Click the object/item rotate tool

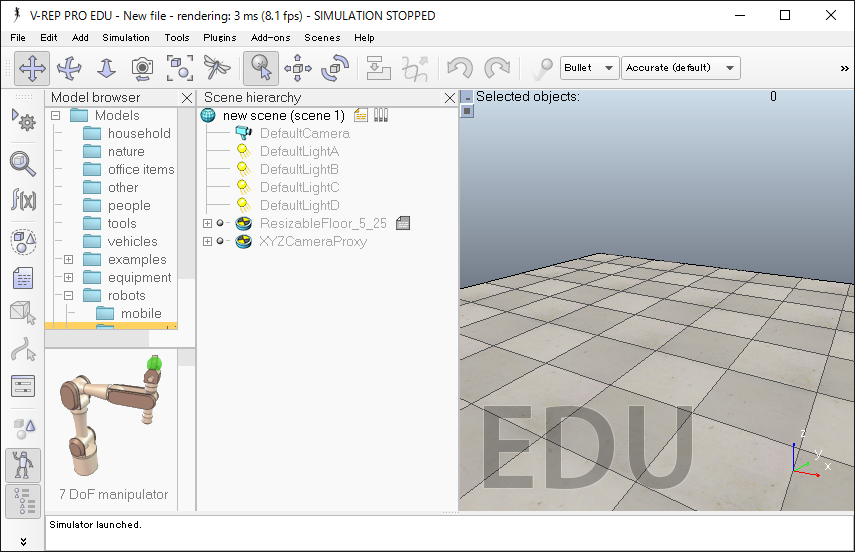(335, 68)
